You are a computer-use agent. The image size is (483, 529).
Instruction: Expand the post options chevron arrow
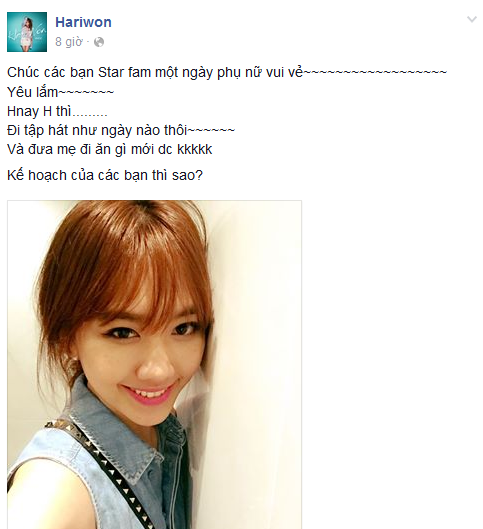(472, 19)
